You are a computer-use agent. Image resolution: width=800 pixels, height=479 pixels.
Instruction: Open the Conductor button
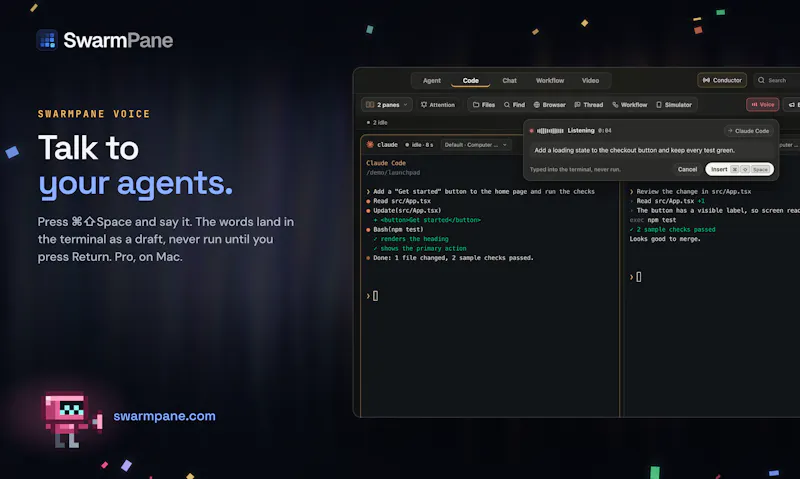pos(722,80)
